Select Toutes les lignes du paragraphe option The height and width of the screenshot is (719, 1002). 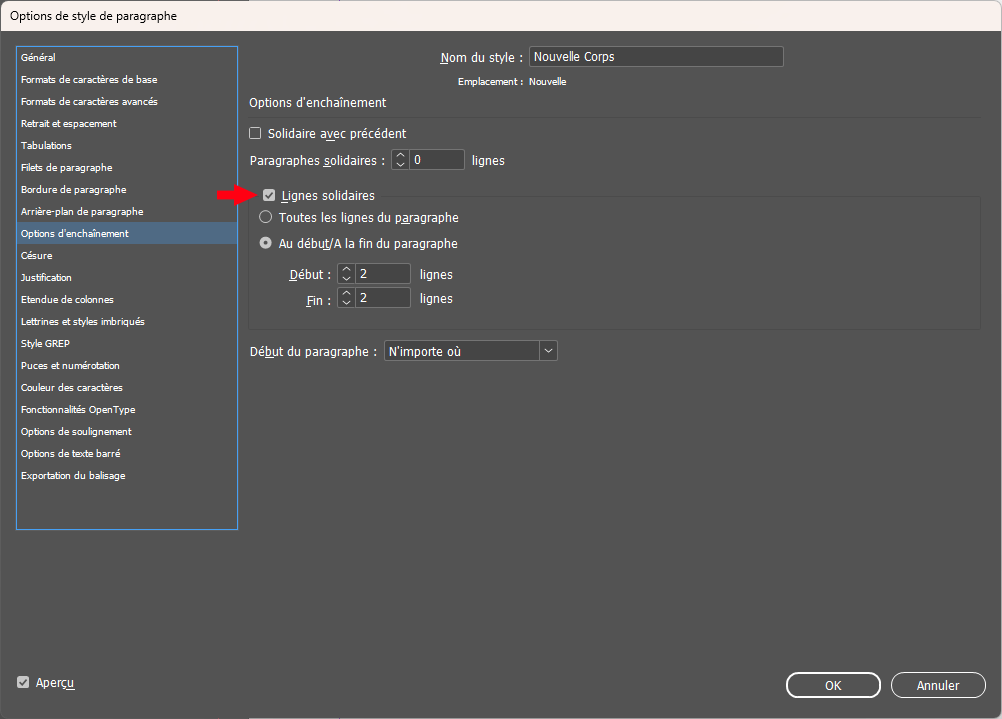[266, 217]
